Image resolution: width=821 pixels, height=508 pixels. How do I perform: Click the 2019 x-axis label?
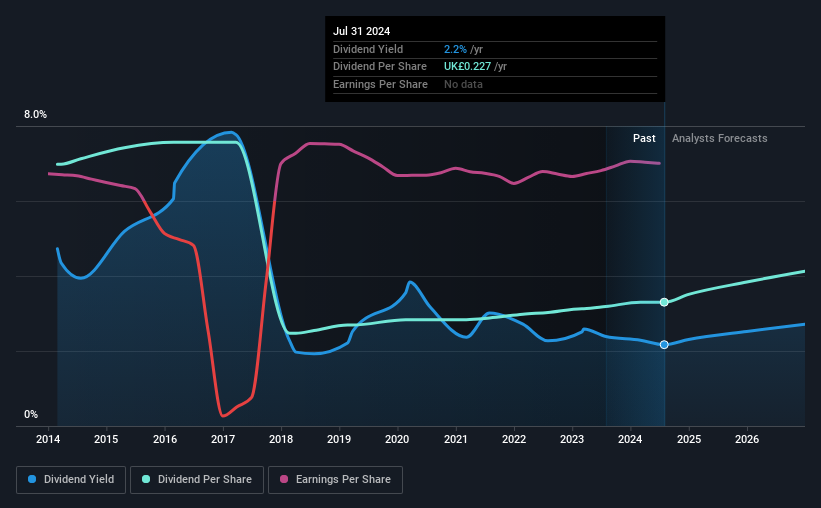click(339, 439)
